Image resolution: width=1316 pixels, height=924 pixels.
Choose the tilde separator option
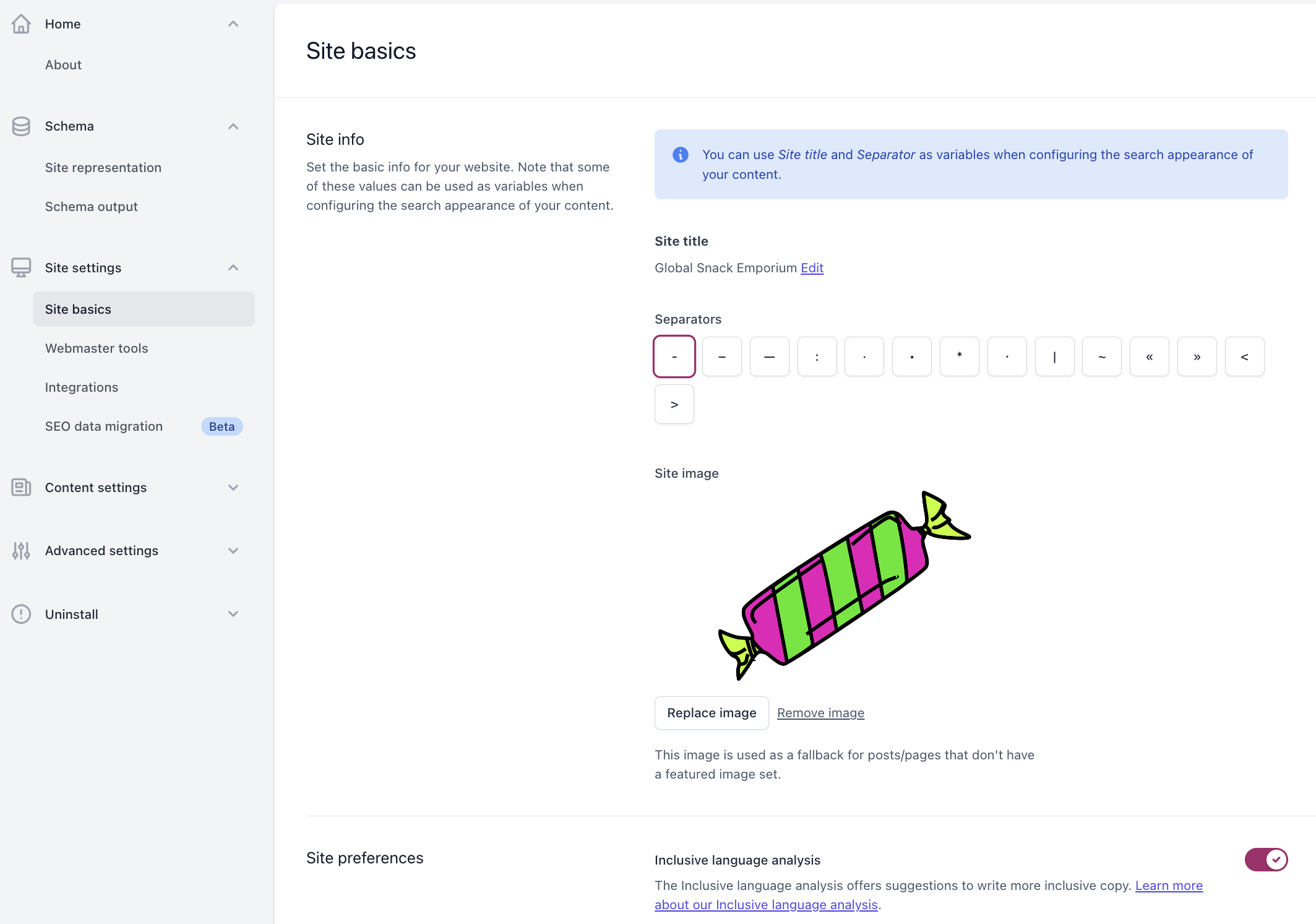1101,356
